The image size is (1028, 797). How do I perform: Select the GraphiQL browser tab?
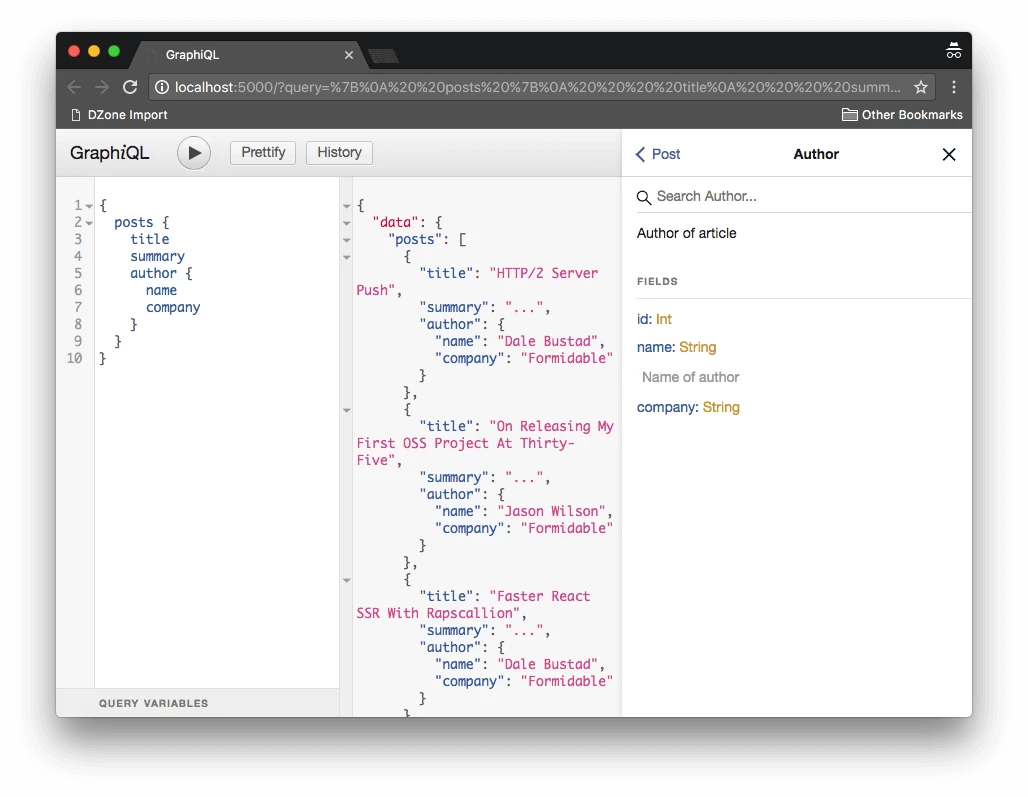[x=249, y=55]
